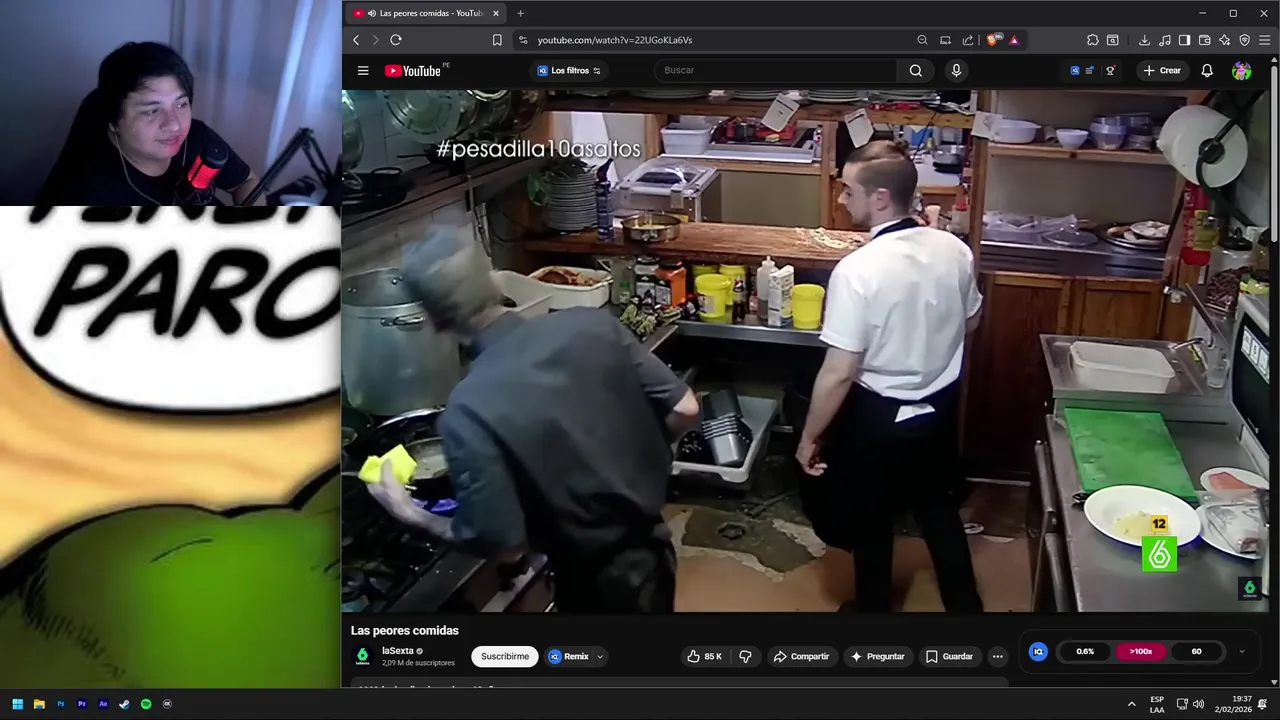Viewport: 1280px width, 720px height.
Task: Dislike the video with thumbs down
Action: pos(745,656)
